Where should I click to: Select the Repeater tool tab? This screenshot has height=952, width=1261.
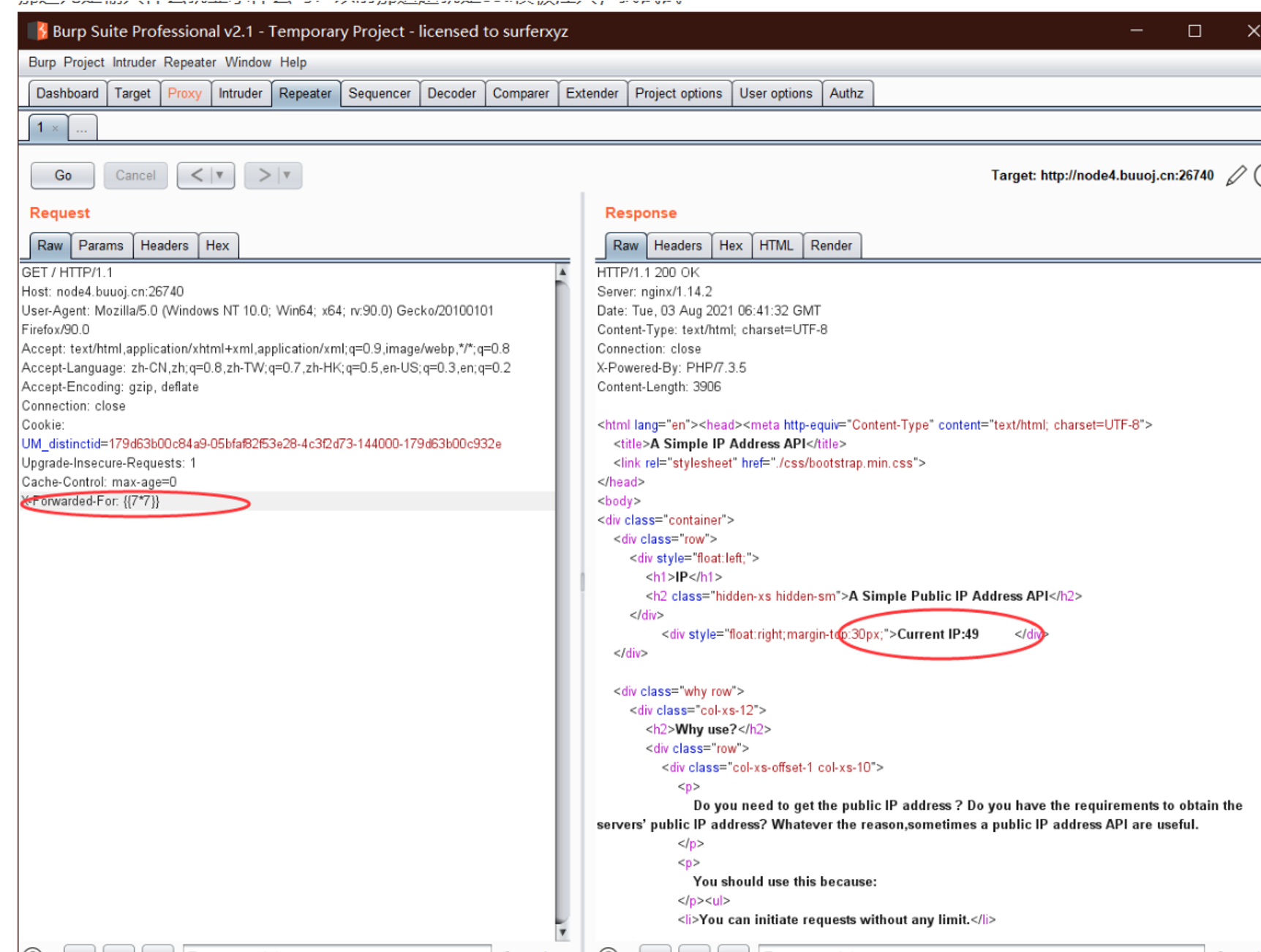click(305, 94)
